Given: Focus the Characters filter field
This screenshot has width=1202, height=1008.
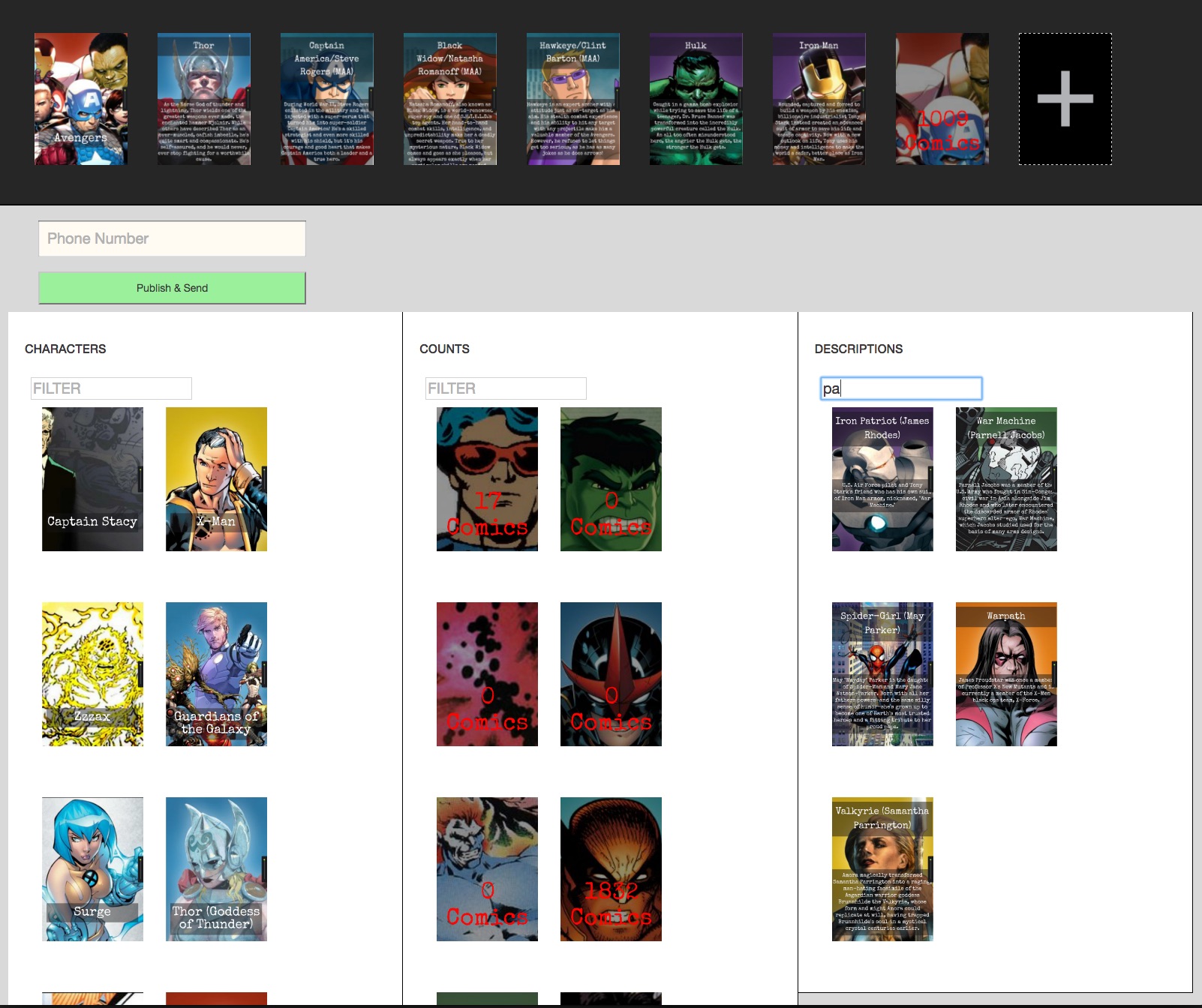Looking at the screenshot, I should pos(111,388).
